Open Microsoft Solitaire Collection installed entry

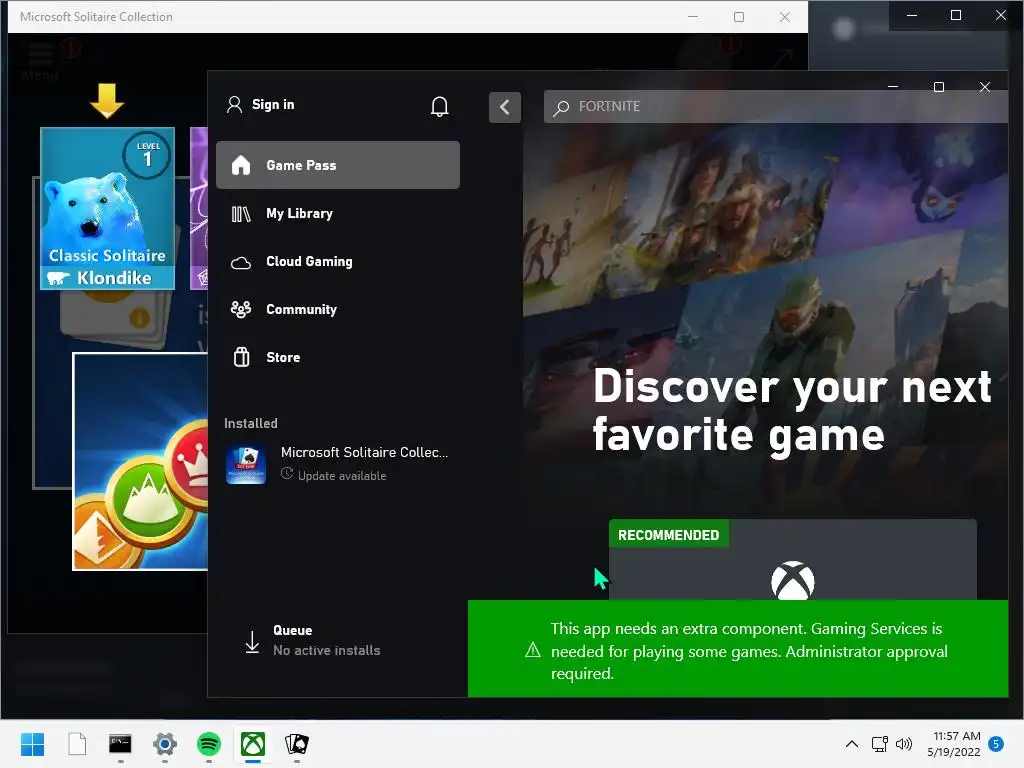click(338, 464)
